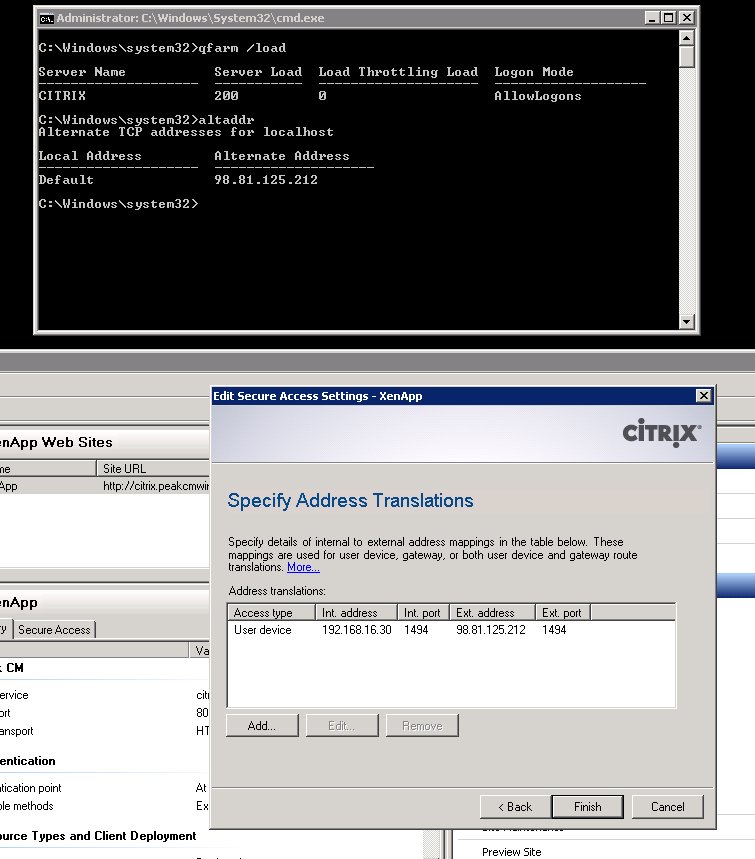Click Int. address column header
The height and width of the screenshot is (859, 755).
click(x=357, y=612)
